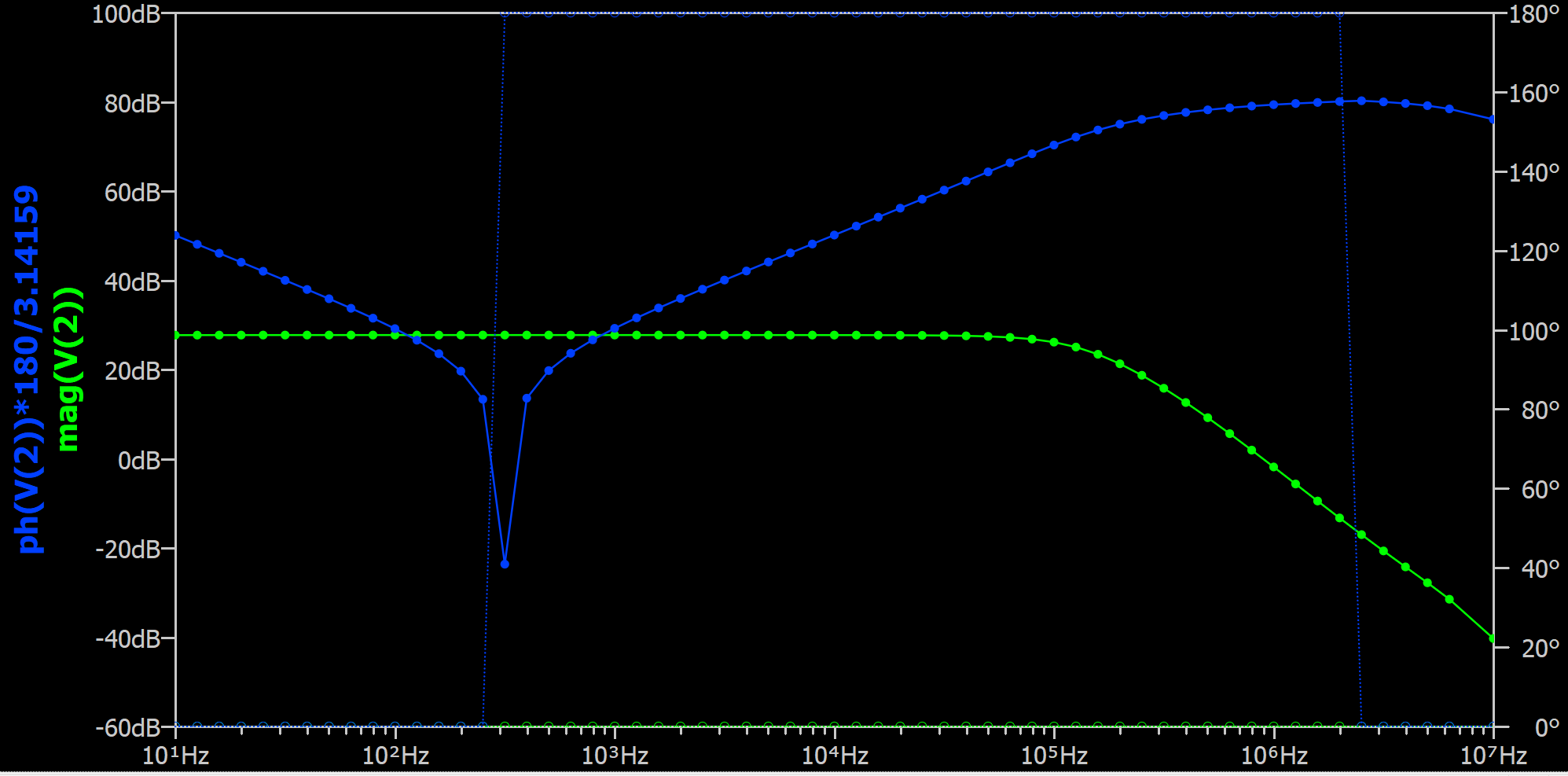The image size is (1568, 776).
Task: Click the 20dB left axis label
Action: tap(132, 370)
